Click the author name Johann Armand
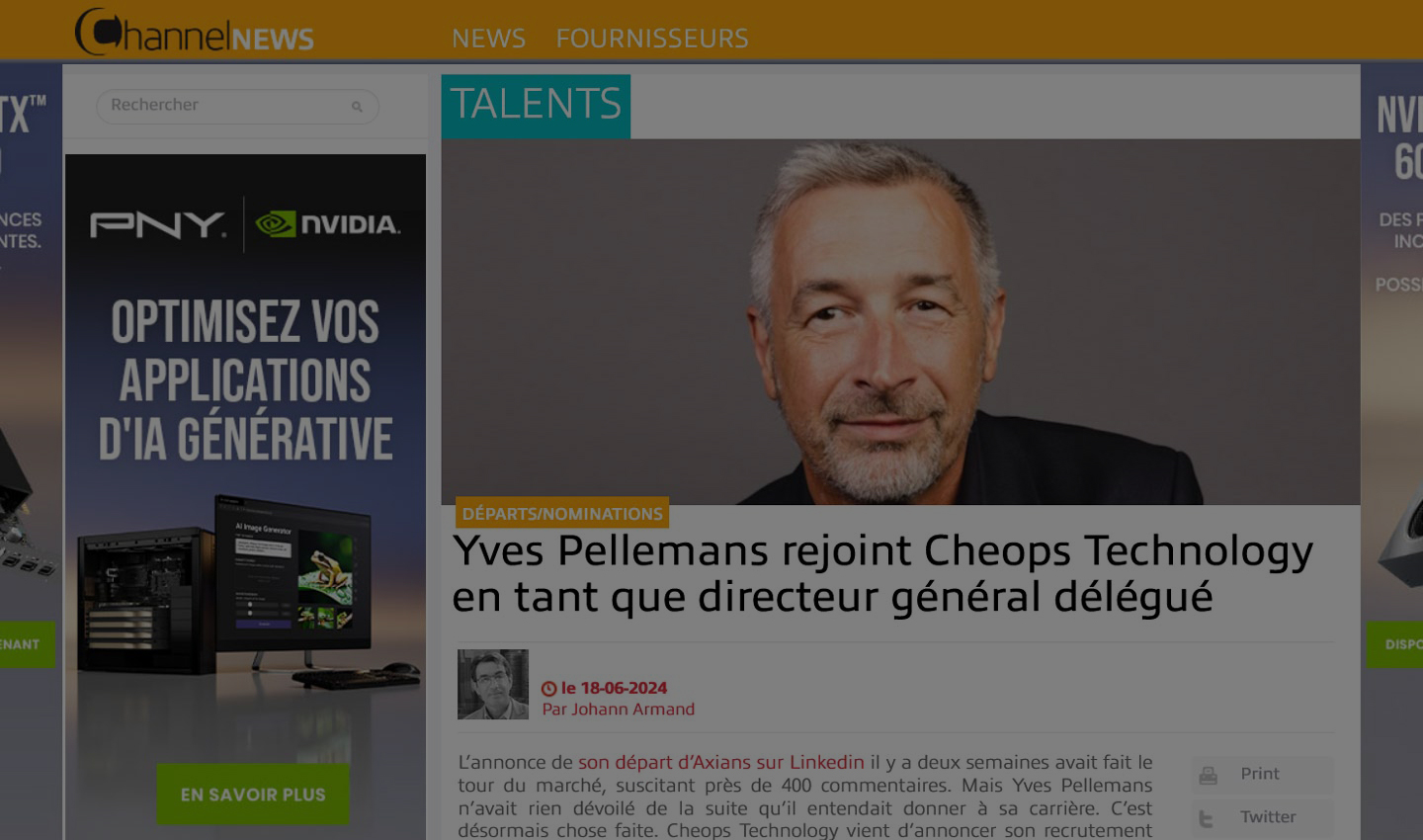 tap(632, 710)
